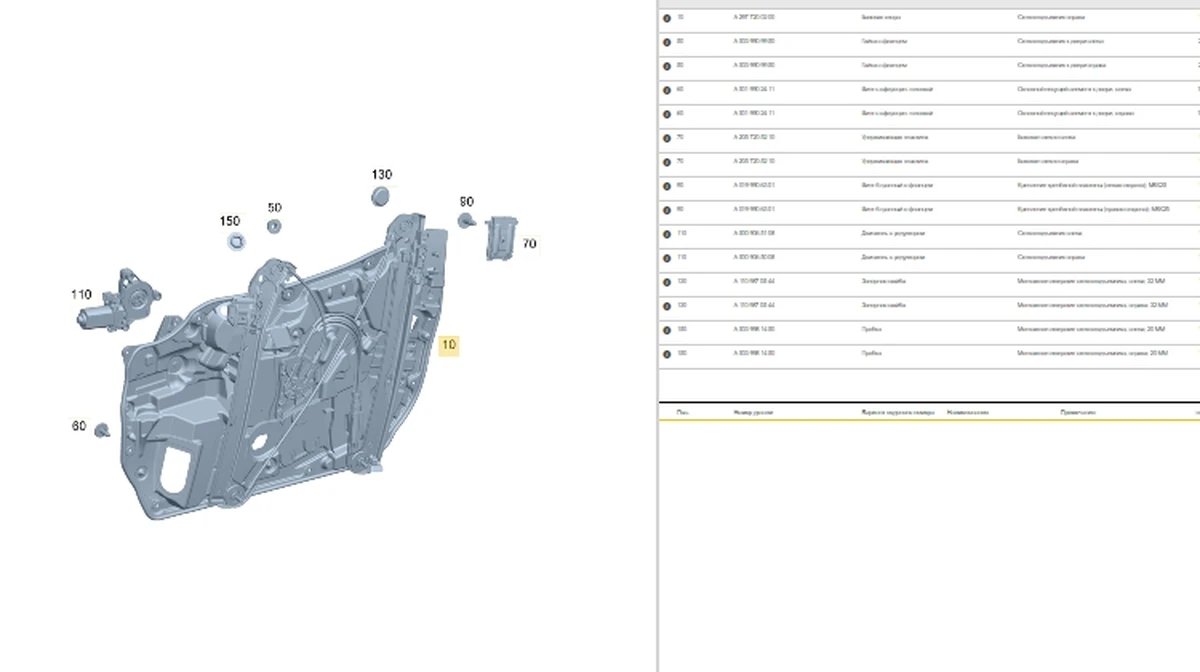Image resolution: width=1200 pixels, height=672 pixels.
Task: Open icon for left-side position 110 motor row
Action: click(667, 234)
